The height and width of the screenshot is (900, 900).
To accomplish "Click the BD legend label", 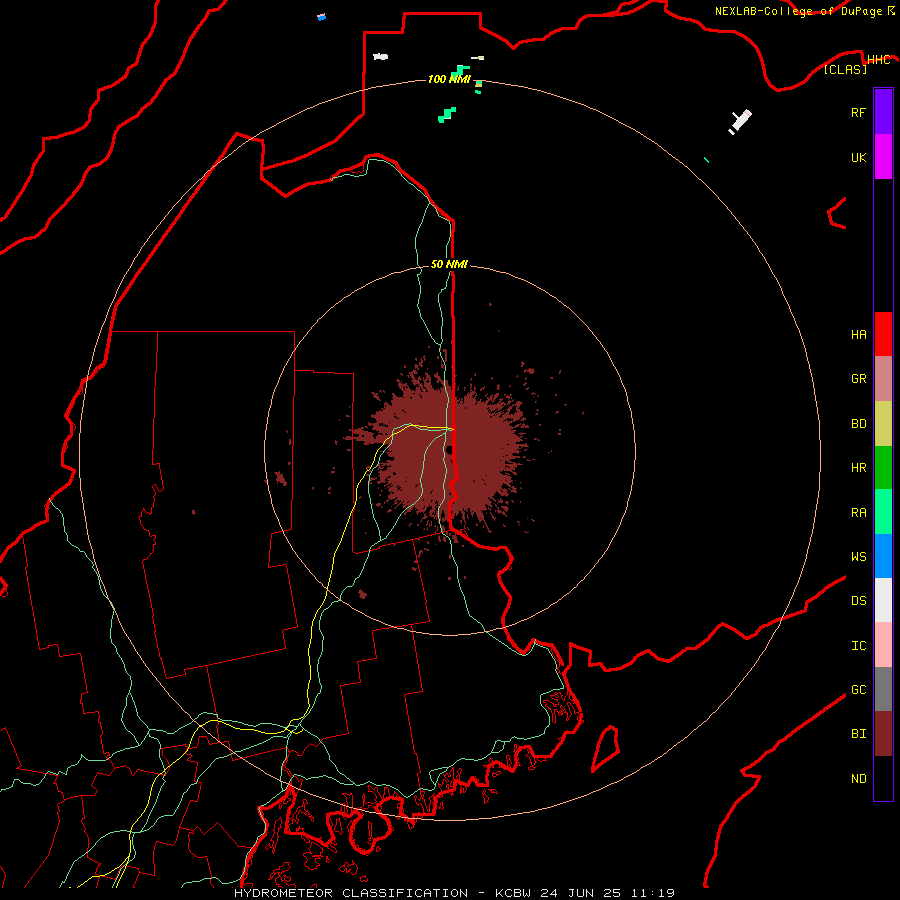I will 858,424.
